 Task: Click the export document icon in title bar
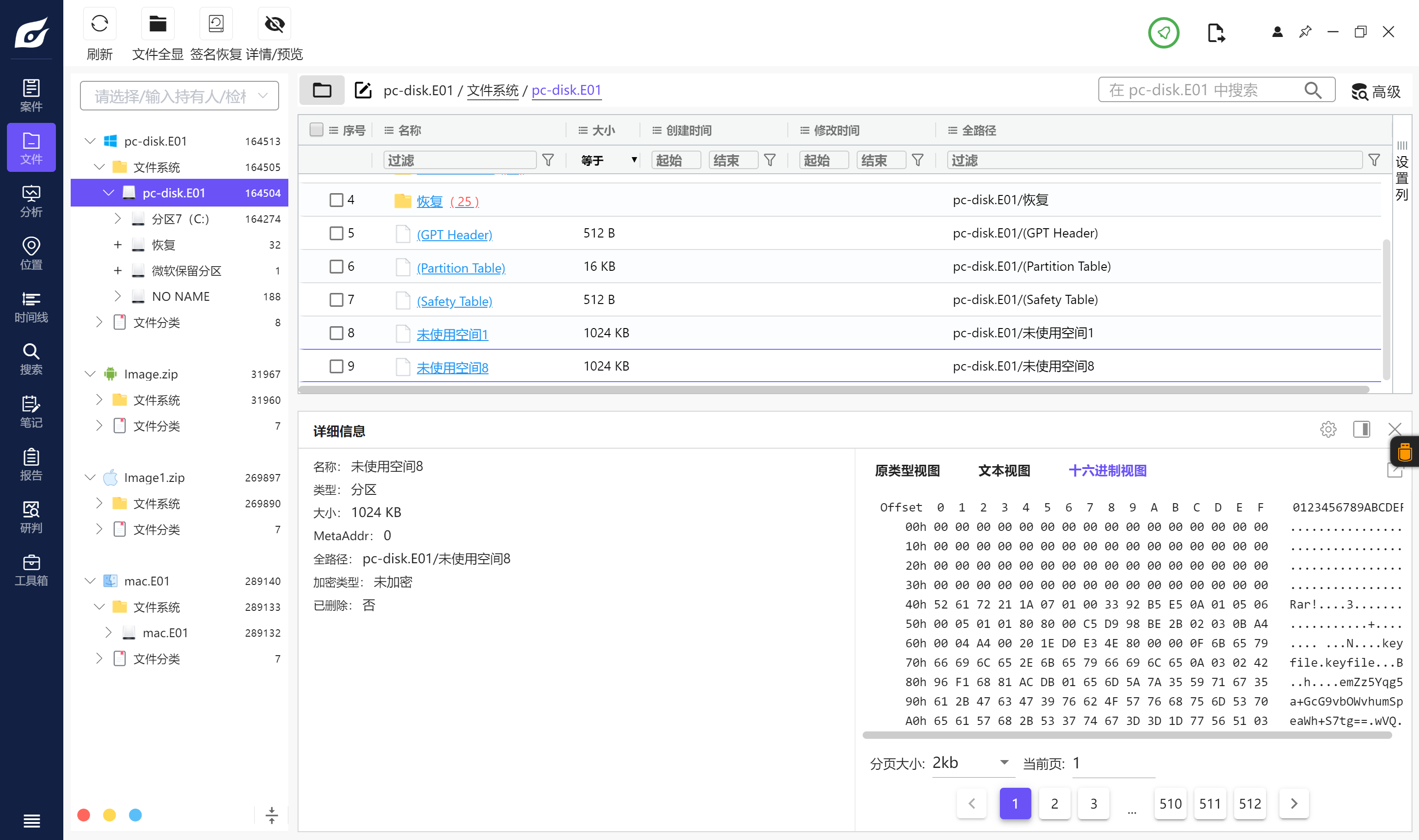(x=1216, y=33)
